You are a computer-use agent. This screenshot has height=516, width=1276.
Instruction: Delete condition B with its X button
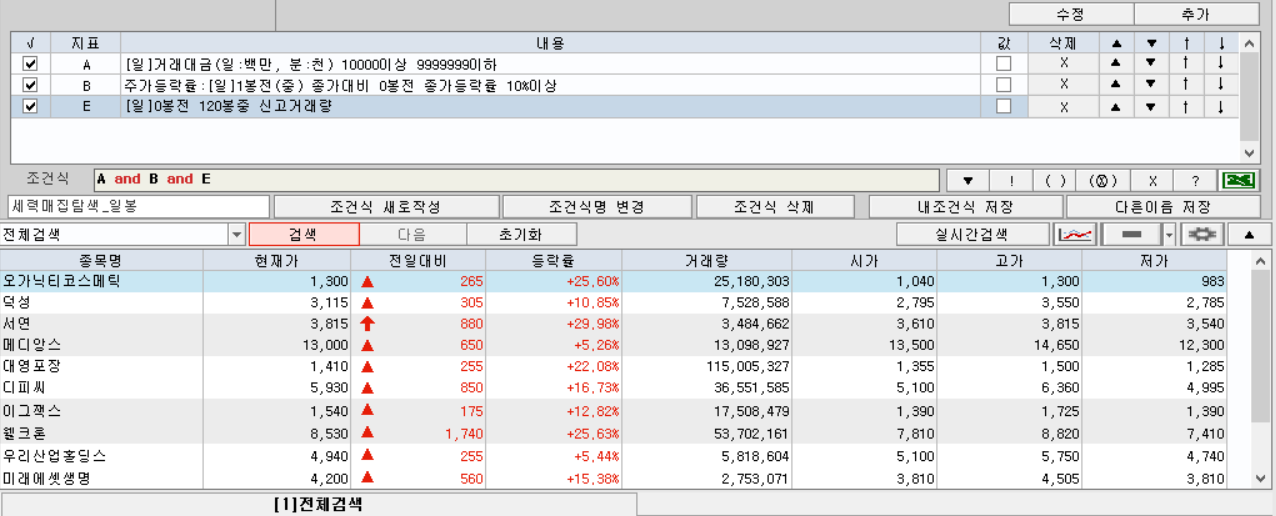tap(1064, 85)
